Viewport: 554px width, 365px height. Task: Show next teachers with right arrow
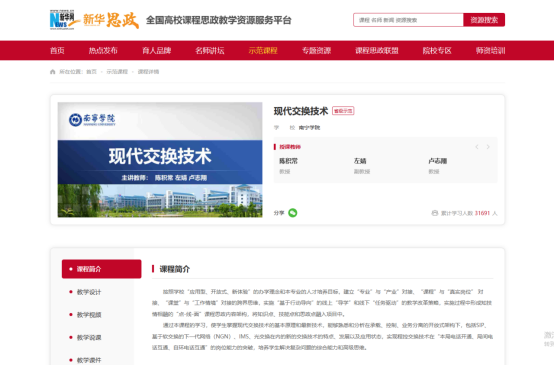coord(488,147)
